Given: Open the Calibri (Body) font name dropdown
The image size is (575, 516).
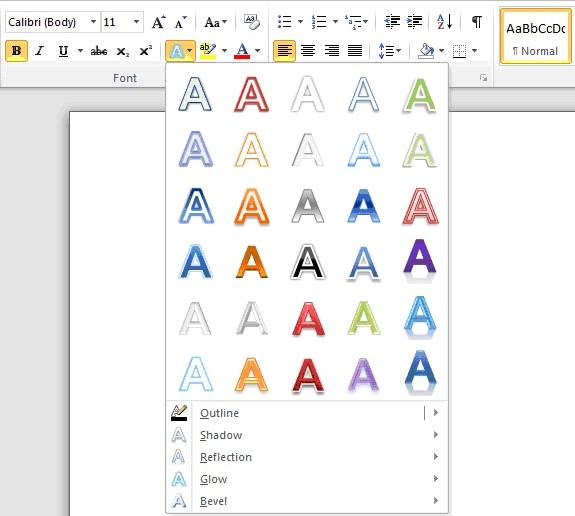Looking at the screenshot, I should click(x=94, y=22).
